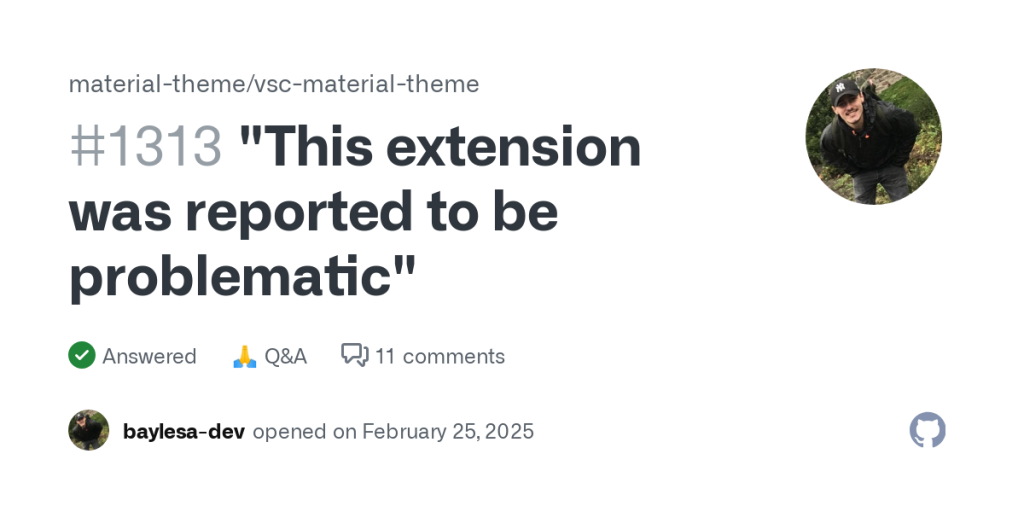Click the comments speech bubble icon
The image size is (1024, 512).
354,355
